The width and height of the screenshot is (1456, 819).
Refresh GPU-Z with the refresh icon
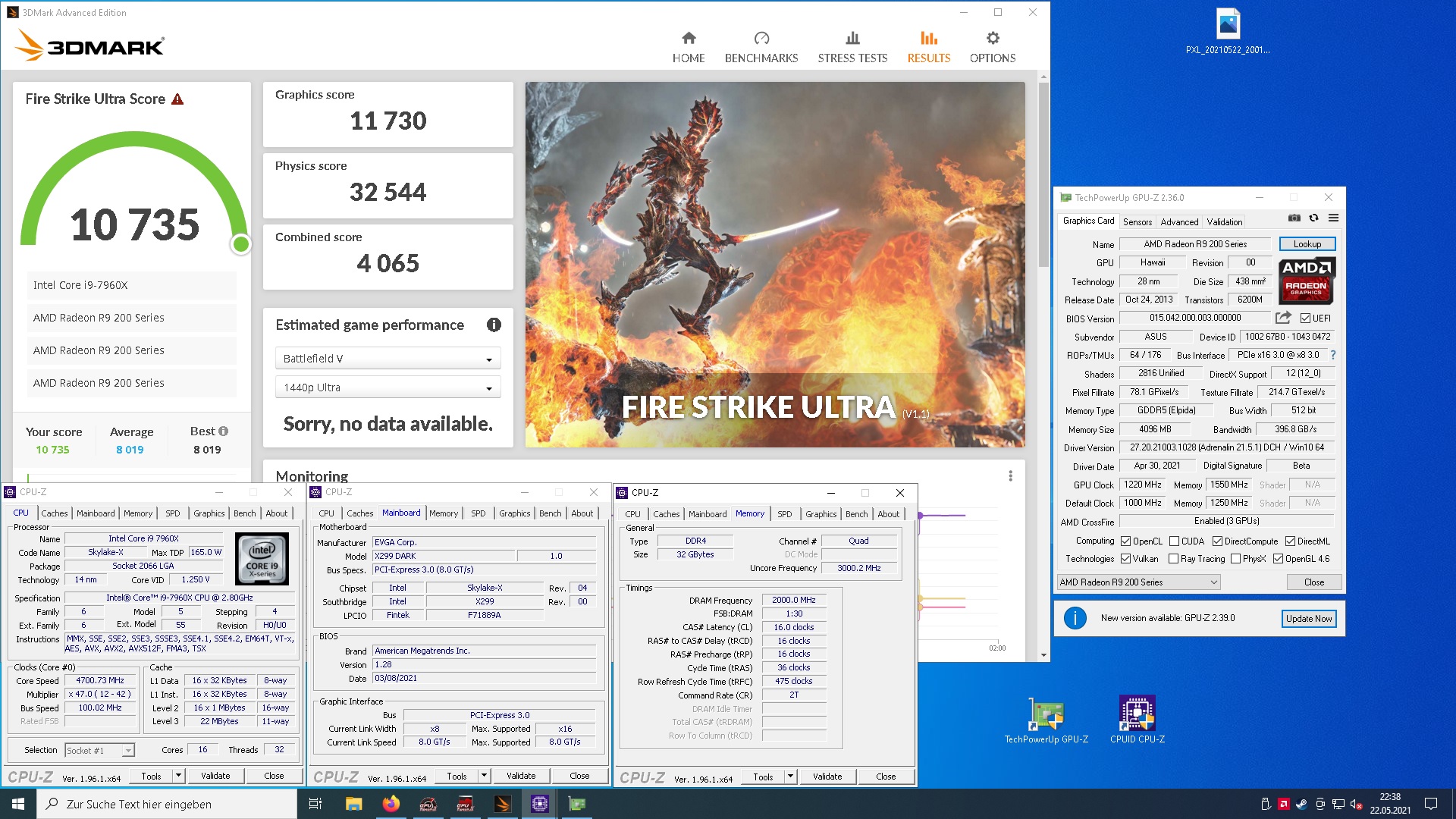(x=1313, y=218)
